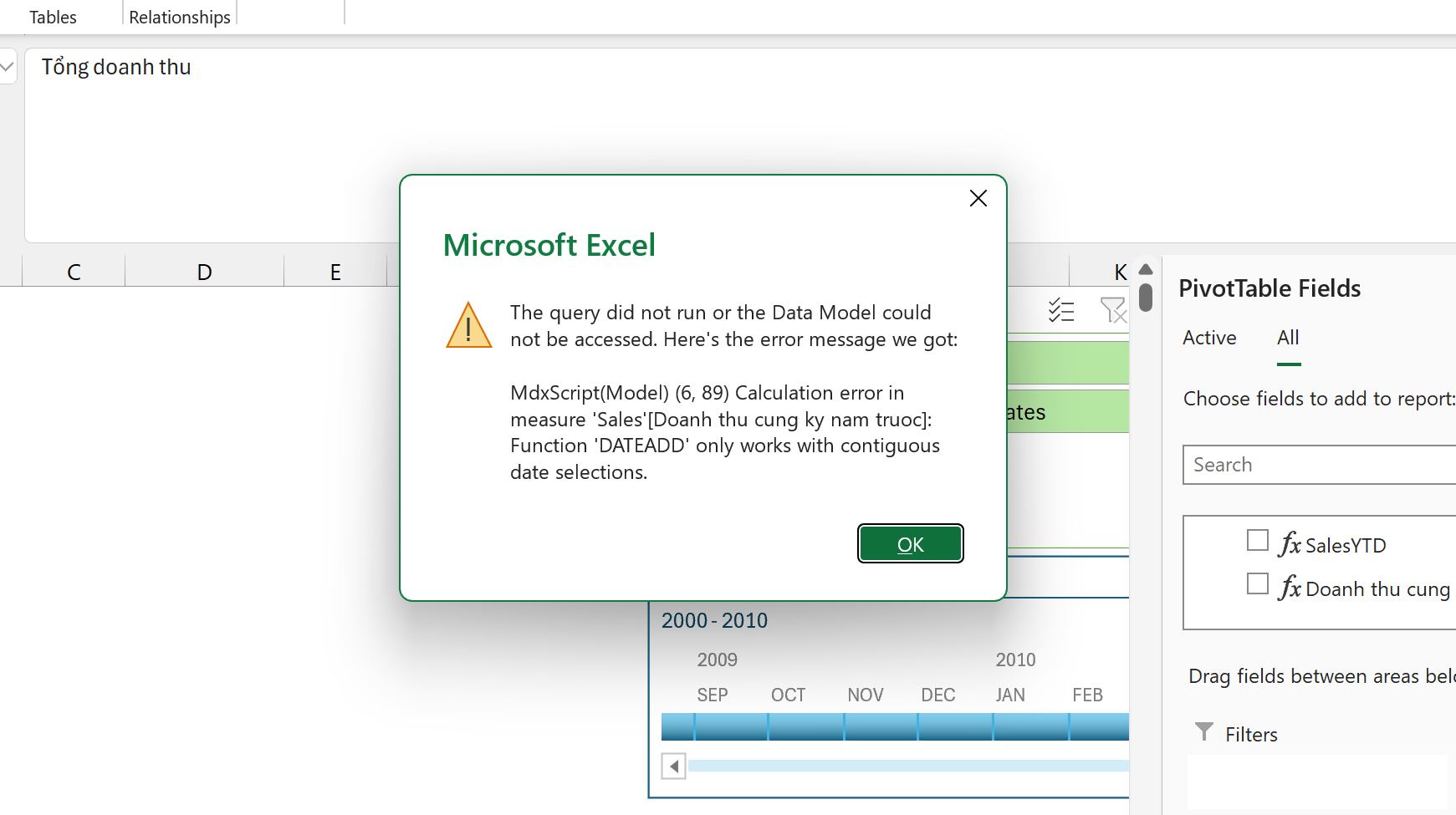Click the DATEADD error message text
1456x815 pixels.
pyautogui.click(x=725, y=432)
